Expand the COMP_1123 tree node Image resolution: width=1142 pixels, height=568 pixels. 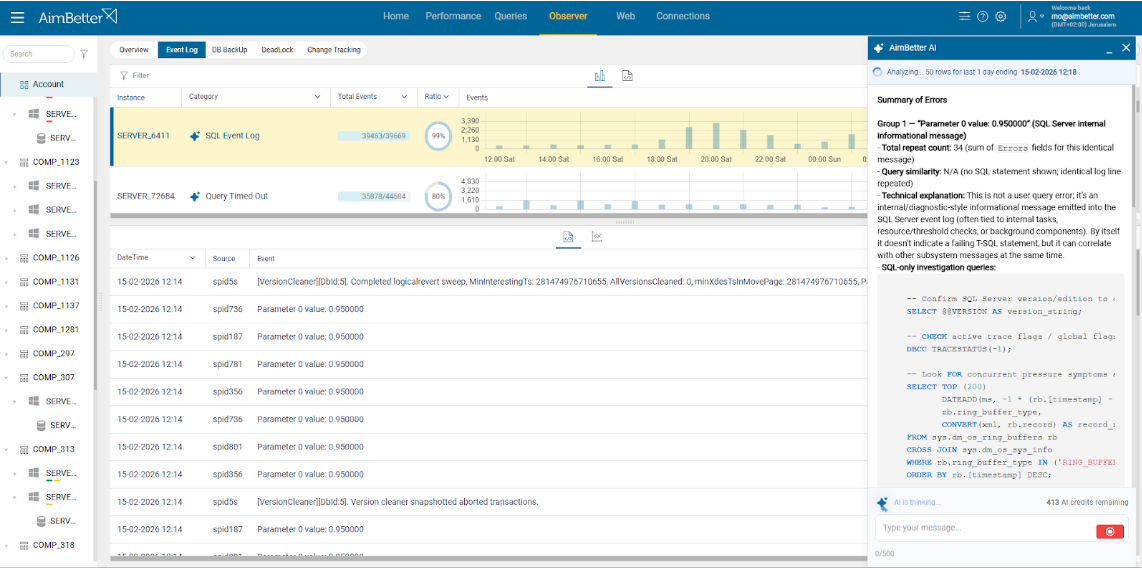click(x=7, y=162)
